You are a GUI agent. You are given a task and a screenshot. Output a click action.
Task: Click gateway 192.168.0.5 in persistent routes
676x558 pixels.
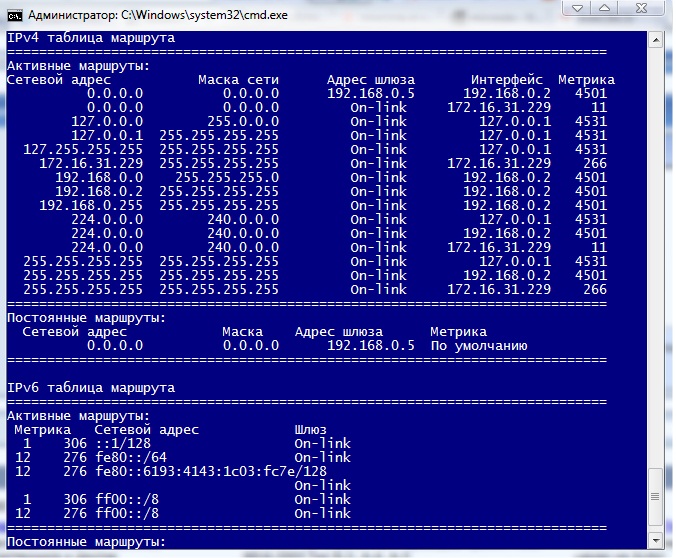coord(371,346)
